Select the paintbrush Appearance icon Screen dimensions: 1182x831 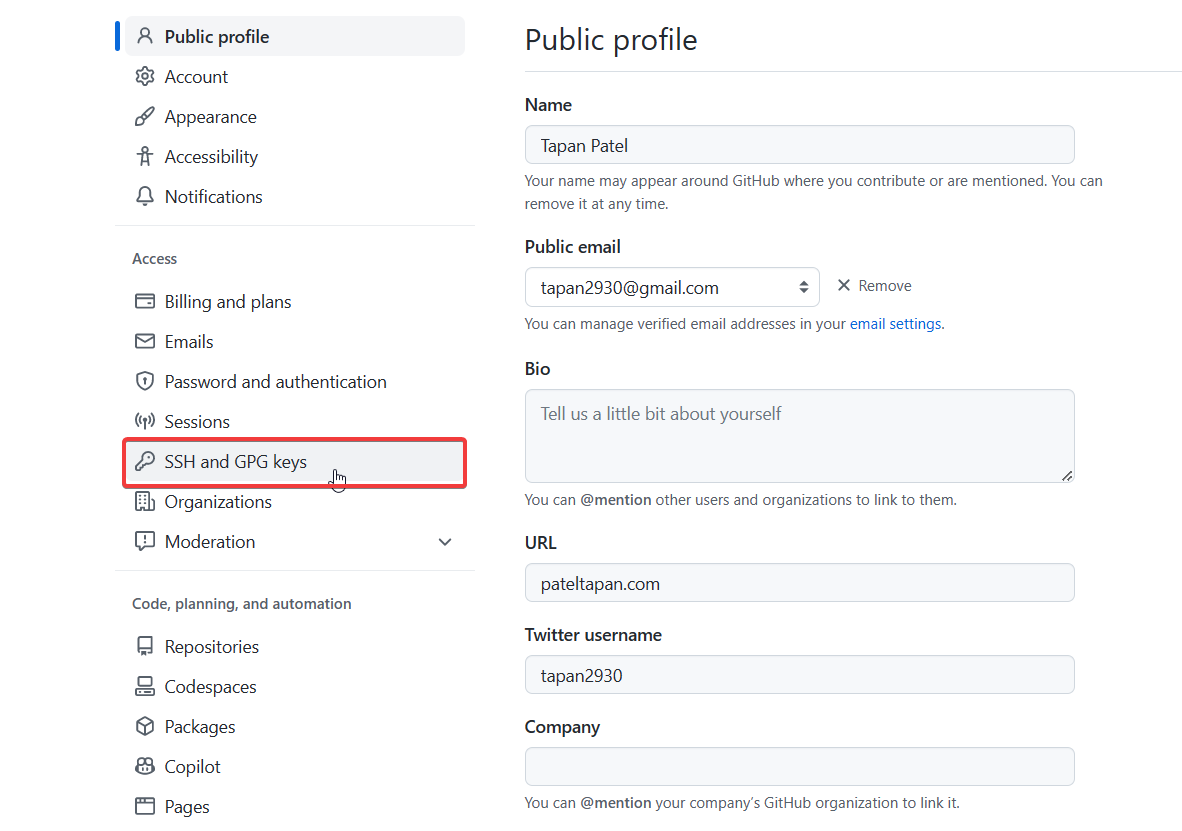pos(145,116)
